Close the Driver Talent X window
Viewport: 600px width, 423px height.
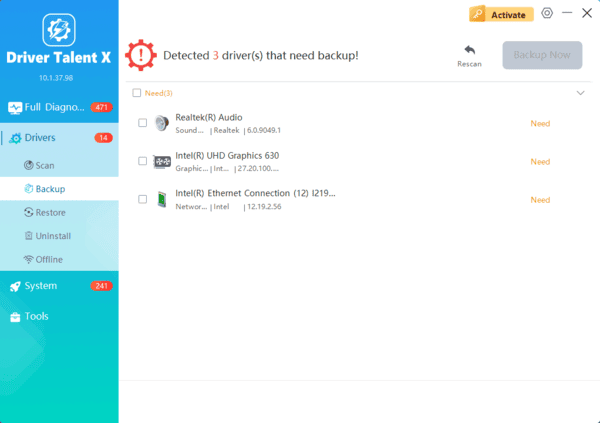tap(587, 13)
